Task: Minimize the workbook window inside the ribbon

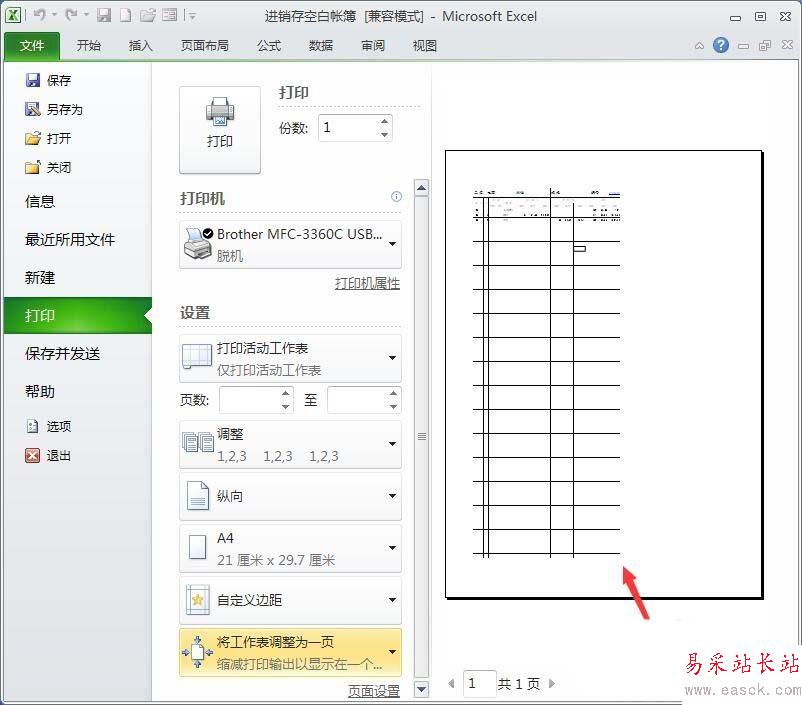Action: [x=743, y=46]
